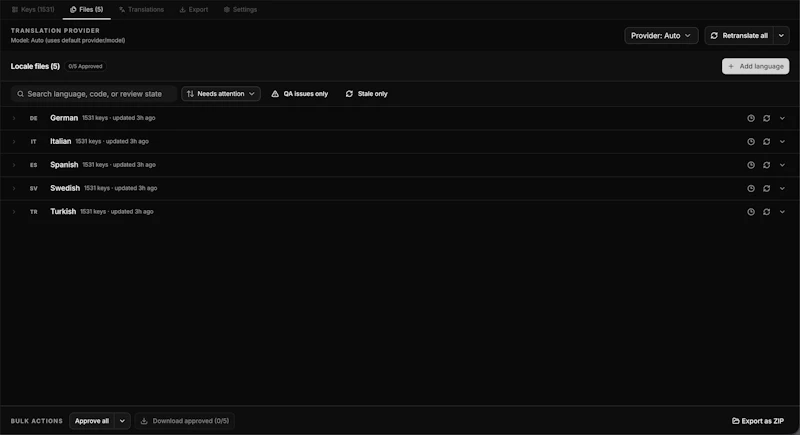Screen dimensions: 800x435
Task: Open German row options chevron
Action: click(782, 118)
